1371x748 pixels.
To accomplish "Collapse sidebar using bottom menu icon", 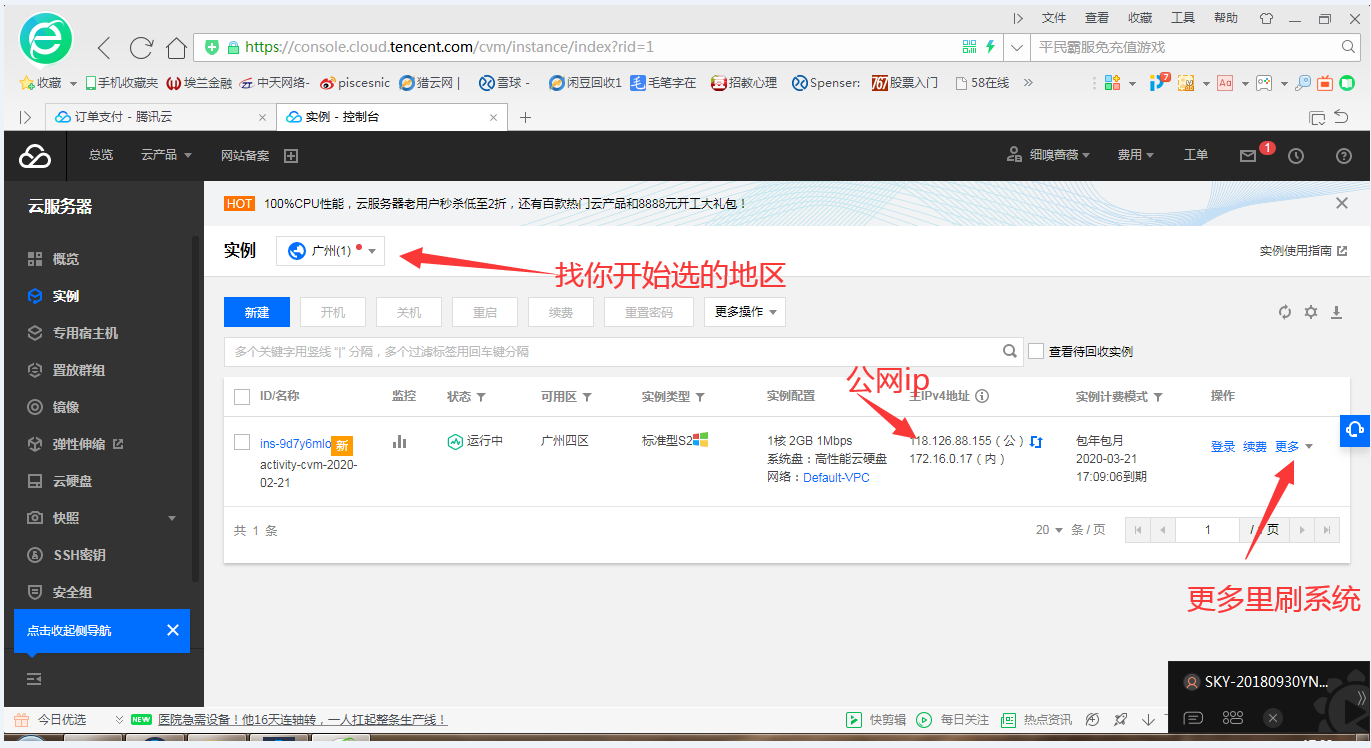I will click(34, 679).
